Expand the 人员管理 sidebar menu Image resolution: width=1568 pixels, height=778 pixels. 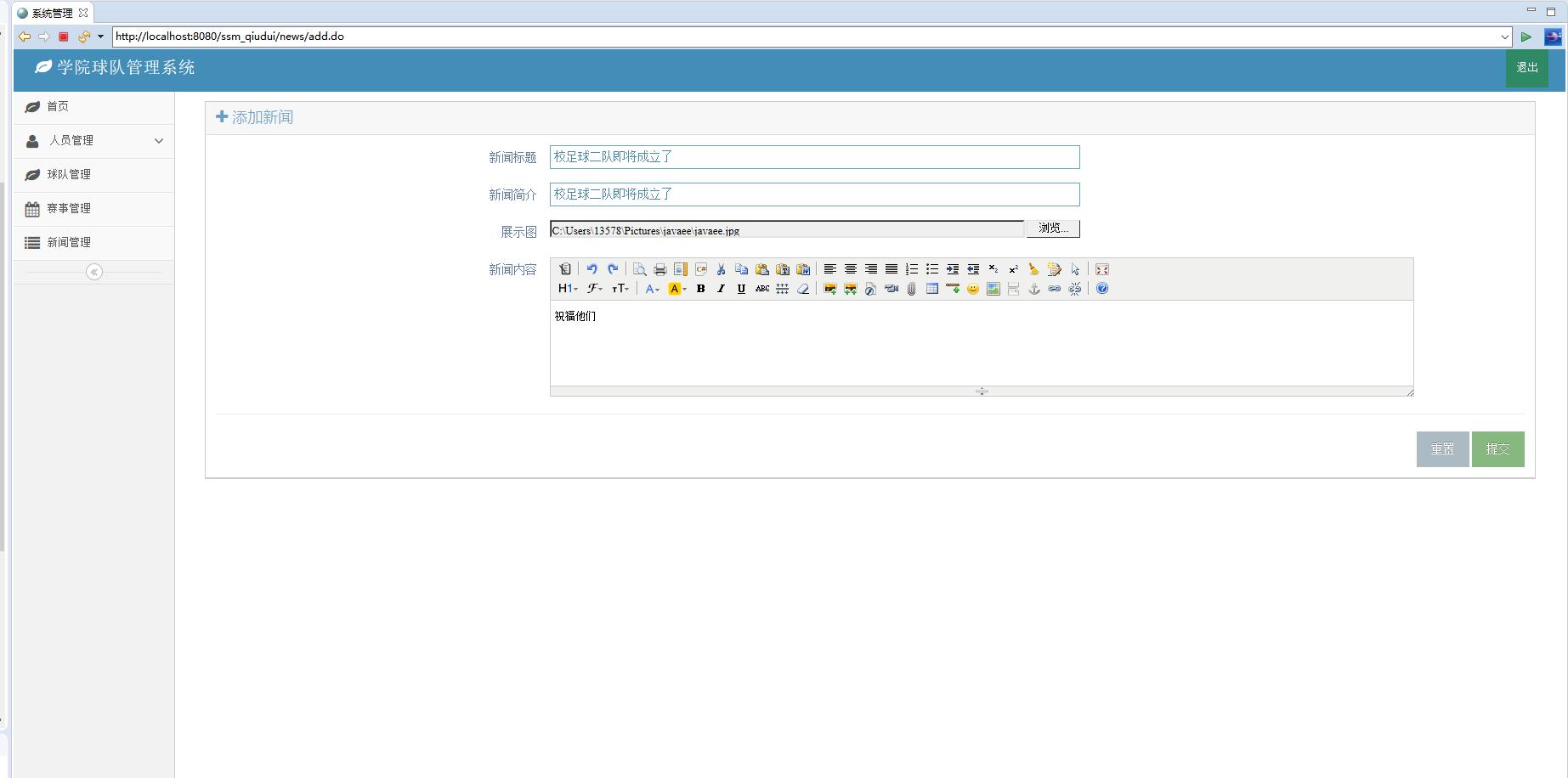tap(94, 141)
